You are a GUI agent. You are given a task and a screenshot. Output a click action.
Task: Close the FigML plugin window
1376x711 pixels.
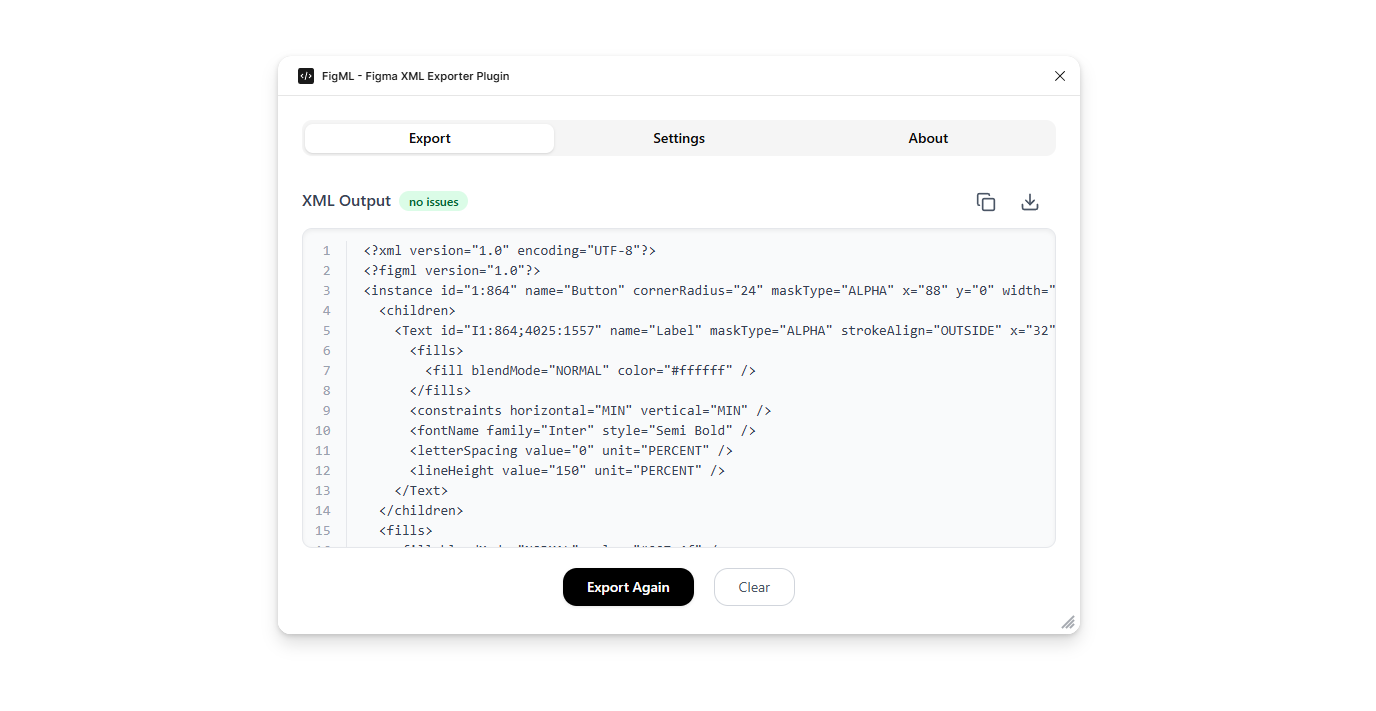(x=1060, y=76)
